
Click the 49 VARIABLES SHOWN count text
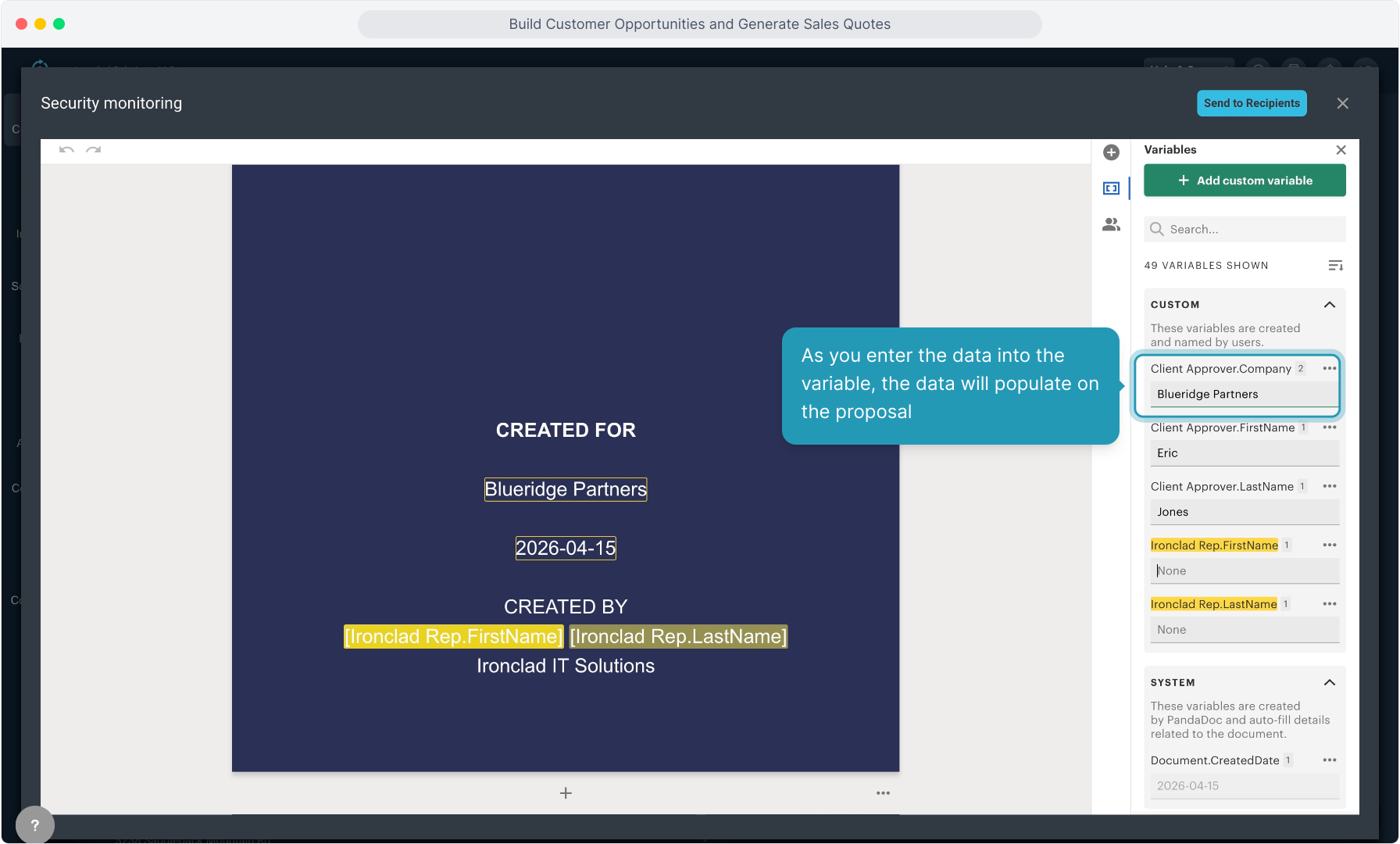tap(1206, 266)
